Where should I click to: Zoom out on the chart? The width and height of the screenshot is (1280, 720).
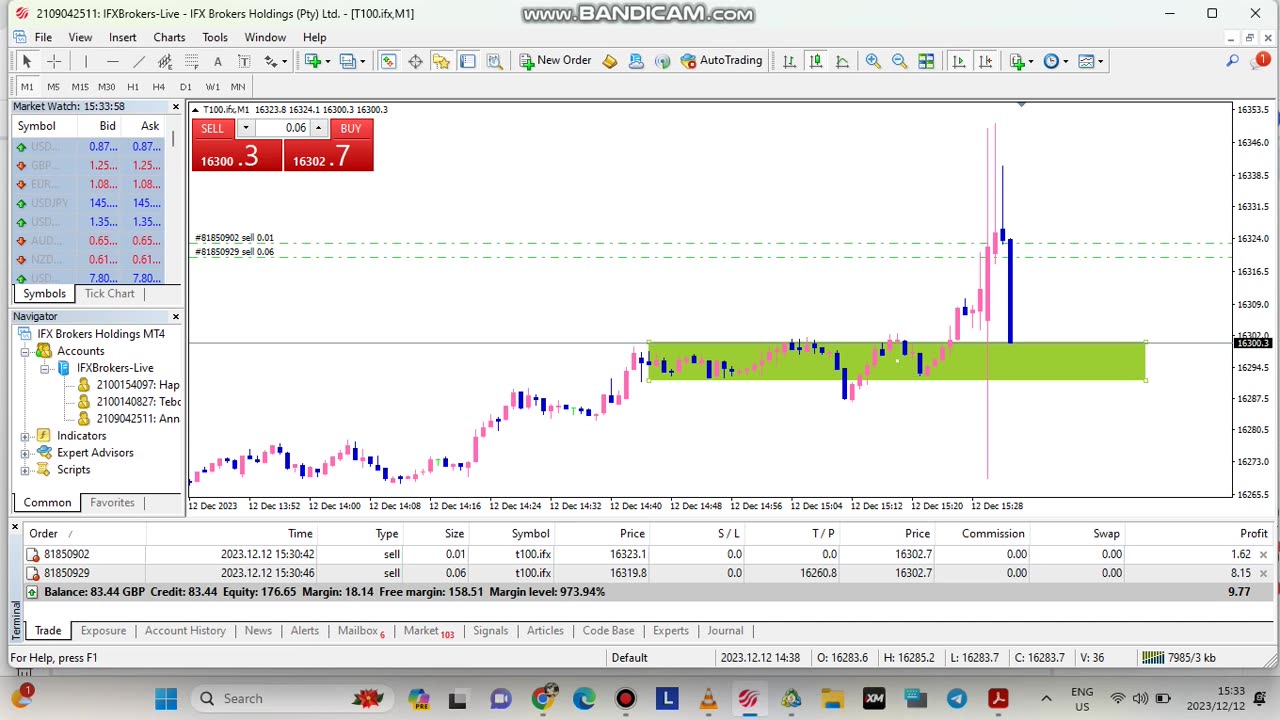(899, 61)
